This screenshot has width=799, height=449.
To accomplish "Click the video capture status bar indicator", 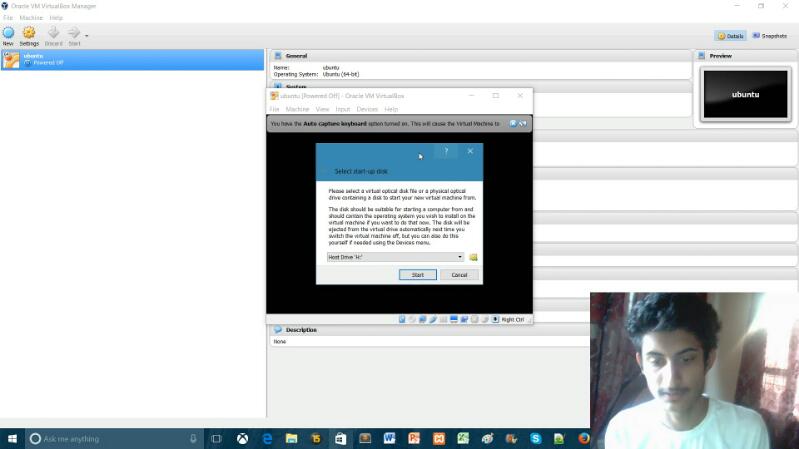I will (x=464, y=320).
